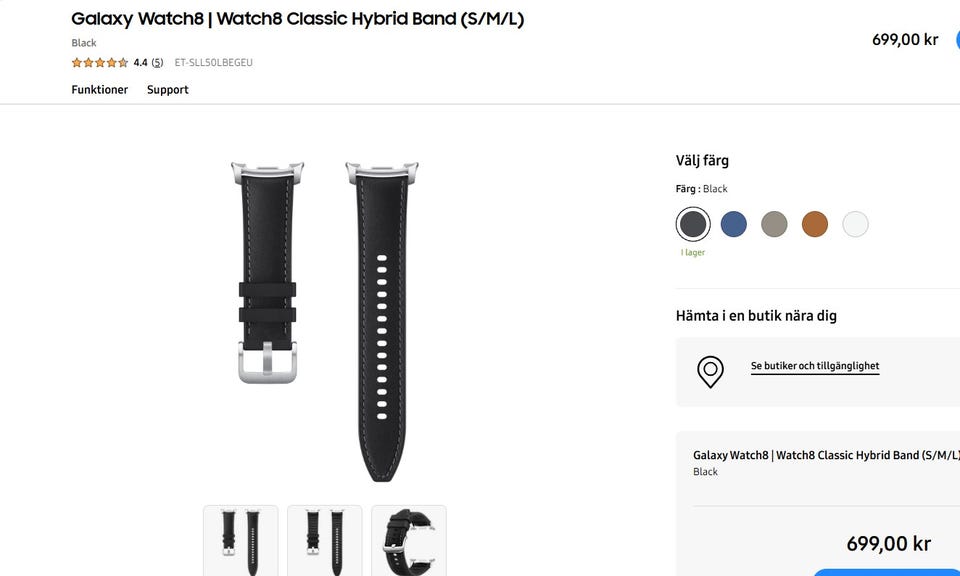Image resolution: width=960 pixels, height=576 pixels.
Task: Click the blue button beside header price
Action: [x=958, y=40]
